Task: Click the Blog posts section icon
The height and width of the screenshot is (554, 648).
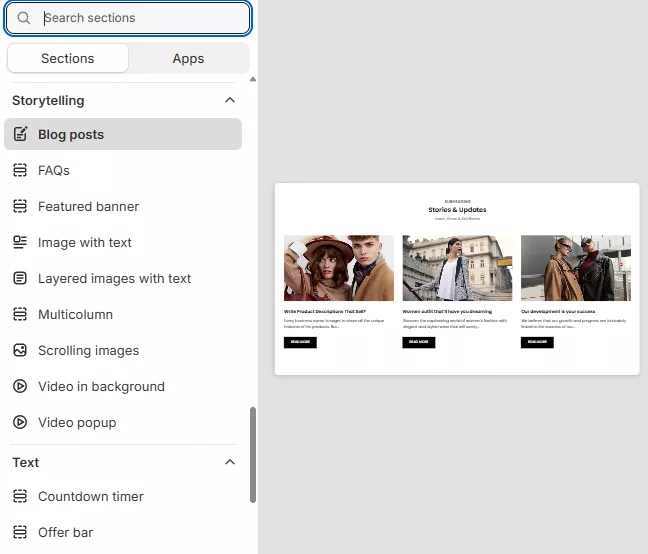Action: tap(20, 134)
